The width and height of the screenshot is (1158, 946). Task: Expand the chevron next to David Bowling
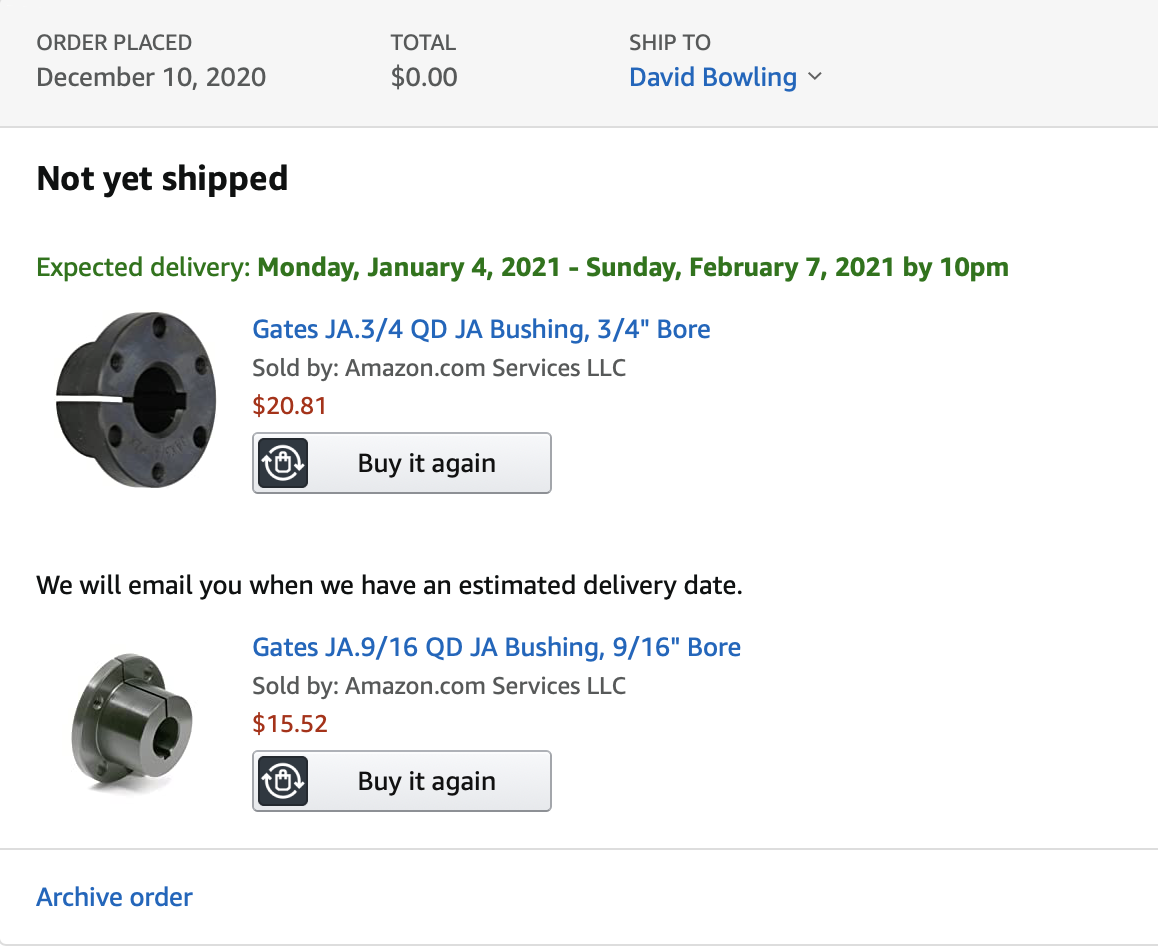pos(815,77)
